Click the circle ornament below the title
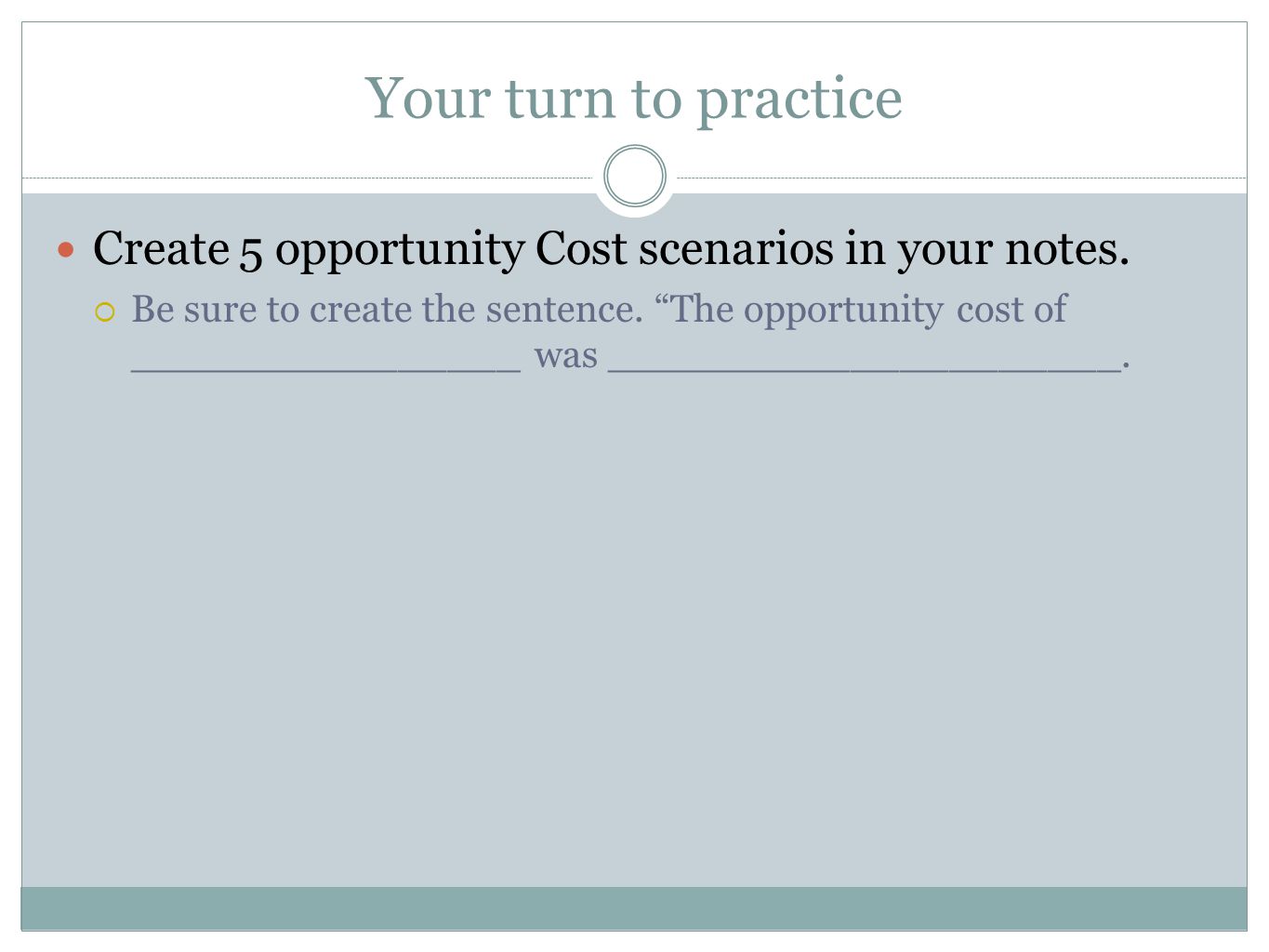This screenshot has height=952, width=1269. (635, 176)
